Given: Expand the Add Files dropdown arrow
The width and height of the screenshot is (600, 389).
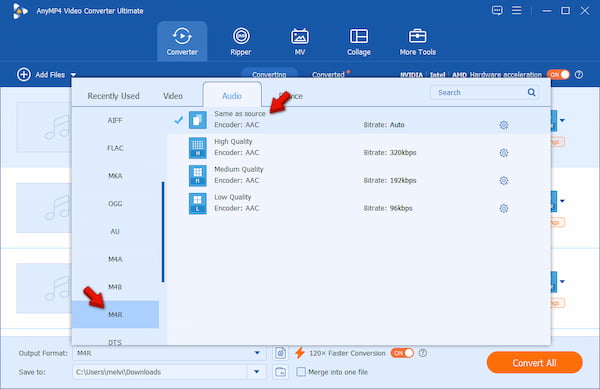Looking at the screenshot, I should click(73, 75).
